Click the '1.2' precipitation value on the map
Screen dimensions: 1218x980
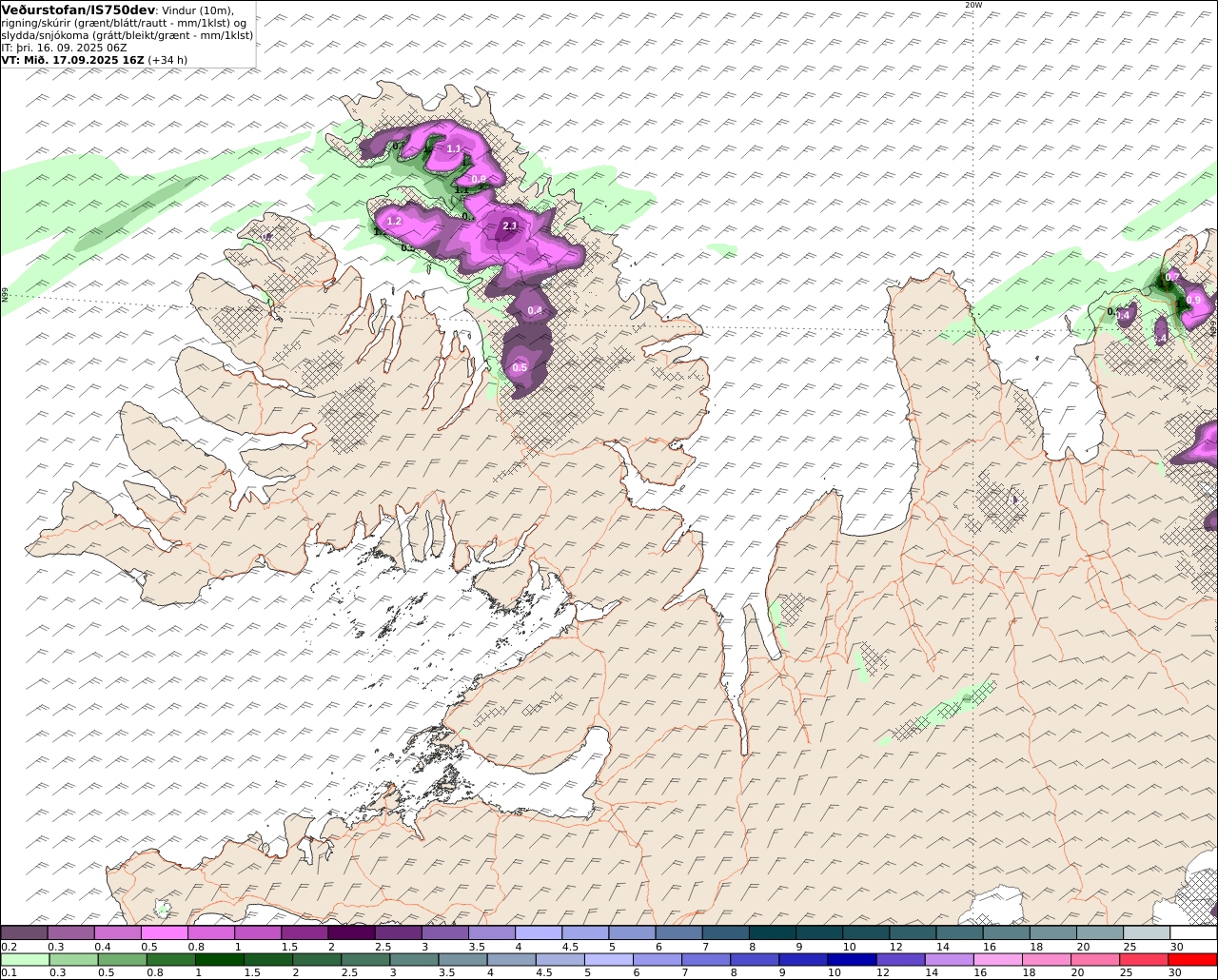[x=395, y=221]
